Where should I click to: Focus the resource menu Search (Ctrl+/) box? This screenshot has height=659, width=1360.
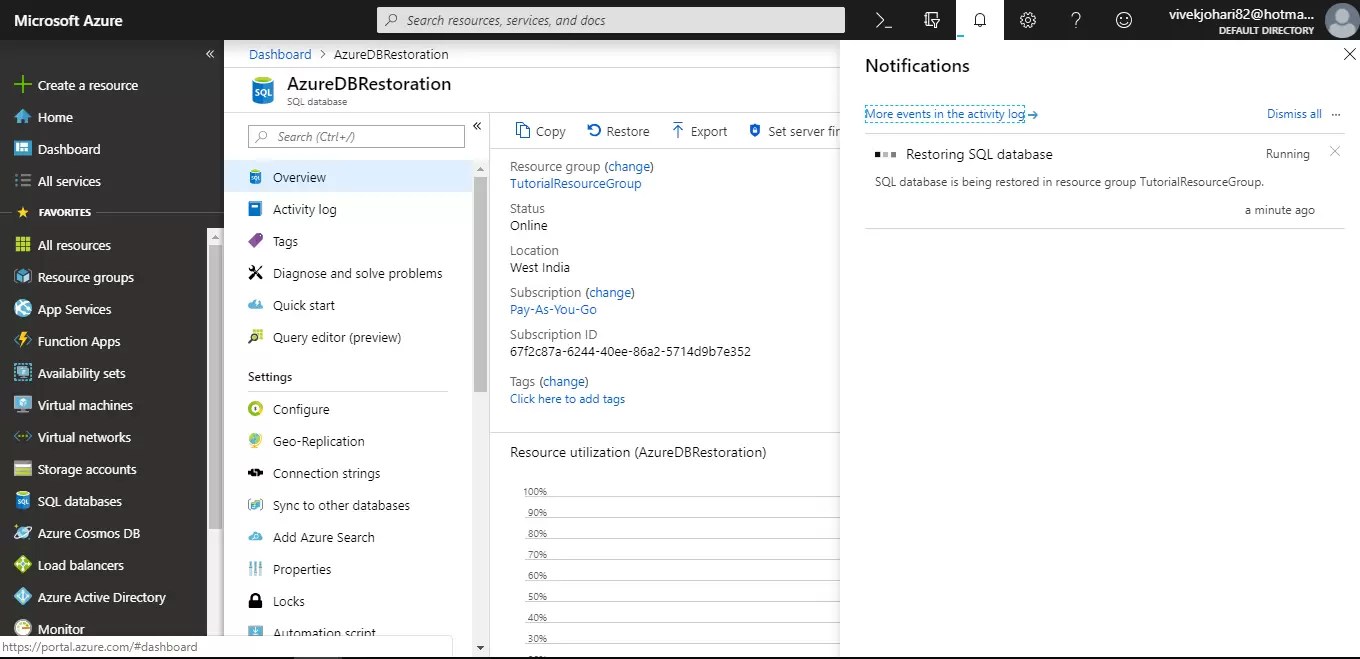[356, 136]
